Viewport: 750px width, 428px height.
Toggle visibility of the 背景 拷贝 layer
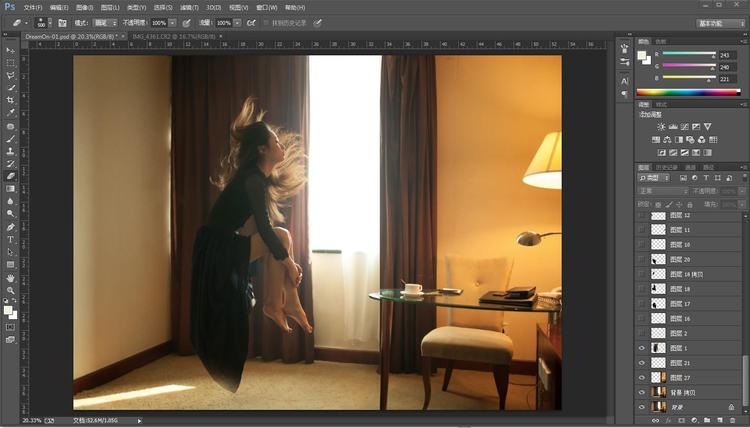pos(642,393)
